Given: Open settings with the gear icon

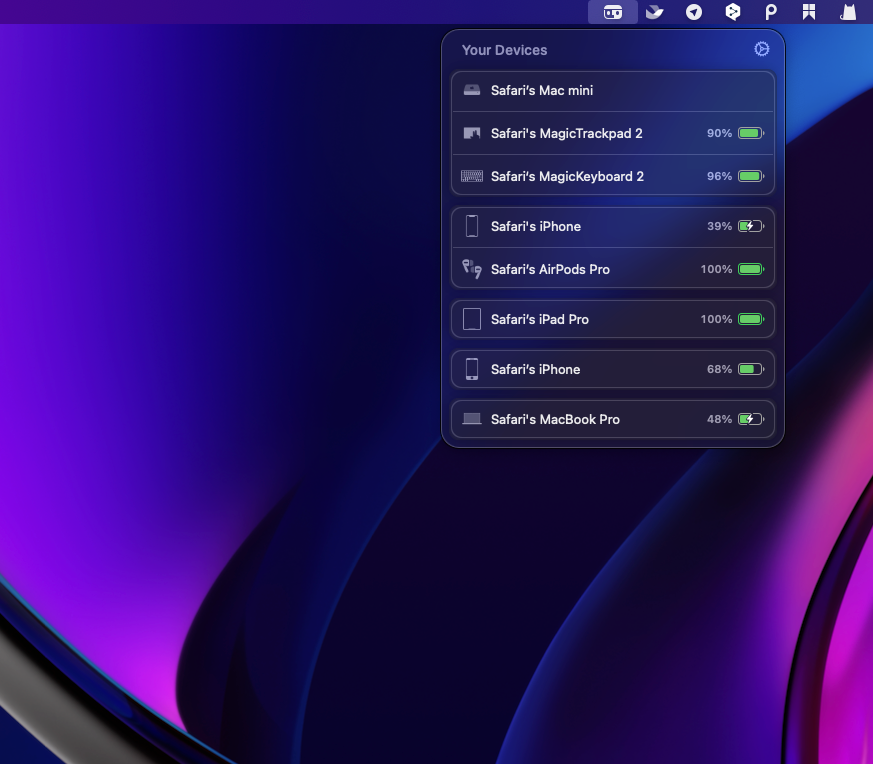Looking at the screenshot, I should (x=762, y=49).
